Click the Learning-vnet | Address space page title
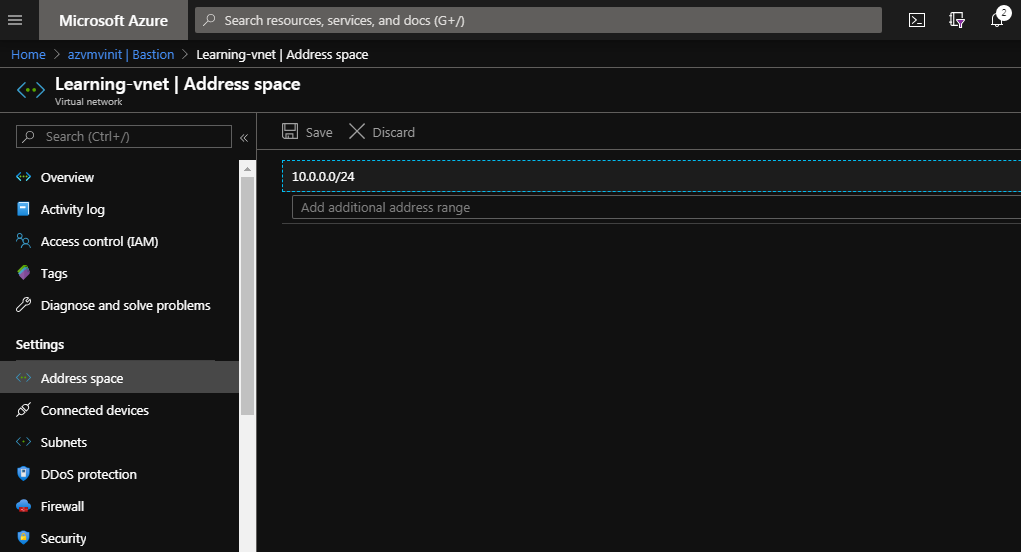The image size is (1021, 552). (x=178, y=84)
